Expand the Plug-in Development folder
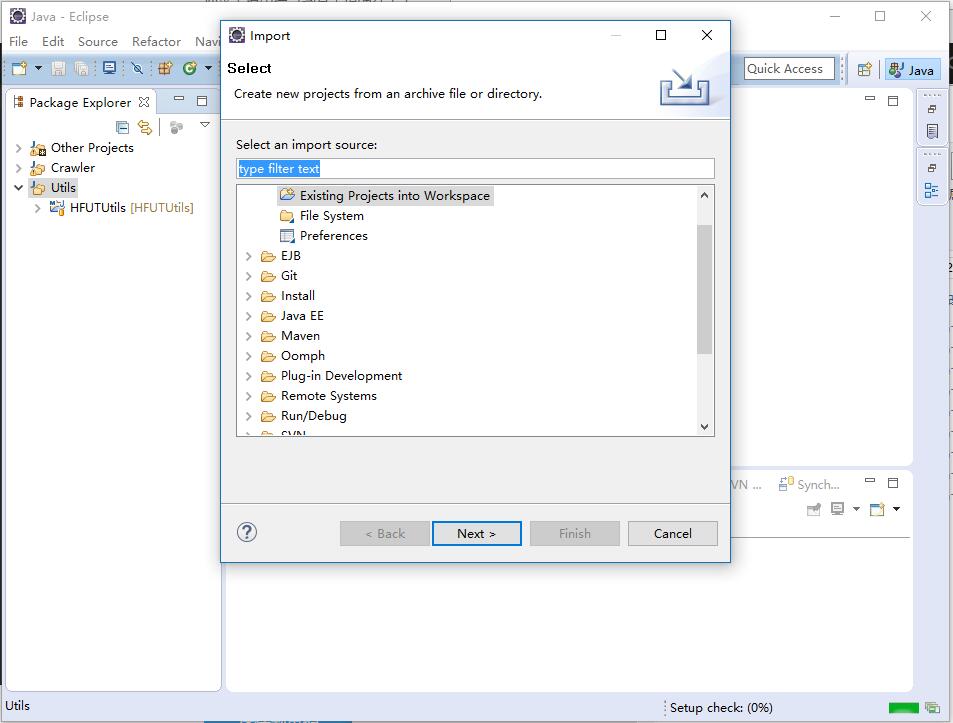Image resolution: width=953 pixels, height=723 pixels. coord(248,376)
